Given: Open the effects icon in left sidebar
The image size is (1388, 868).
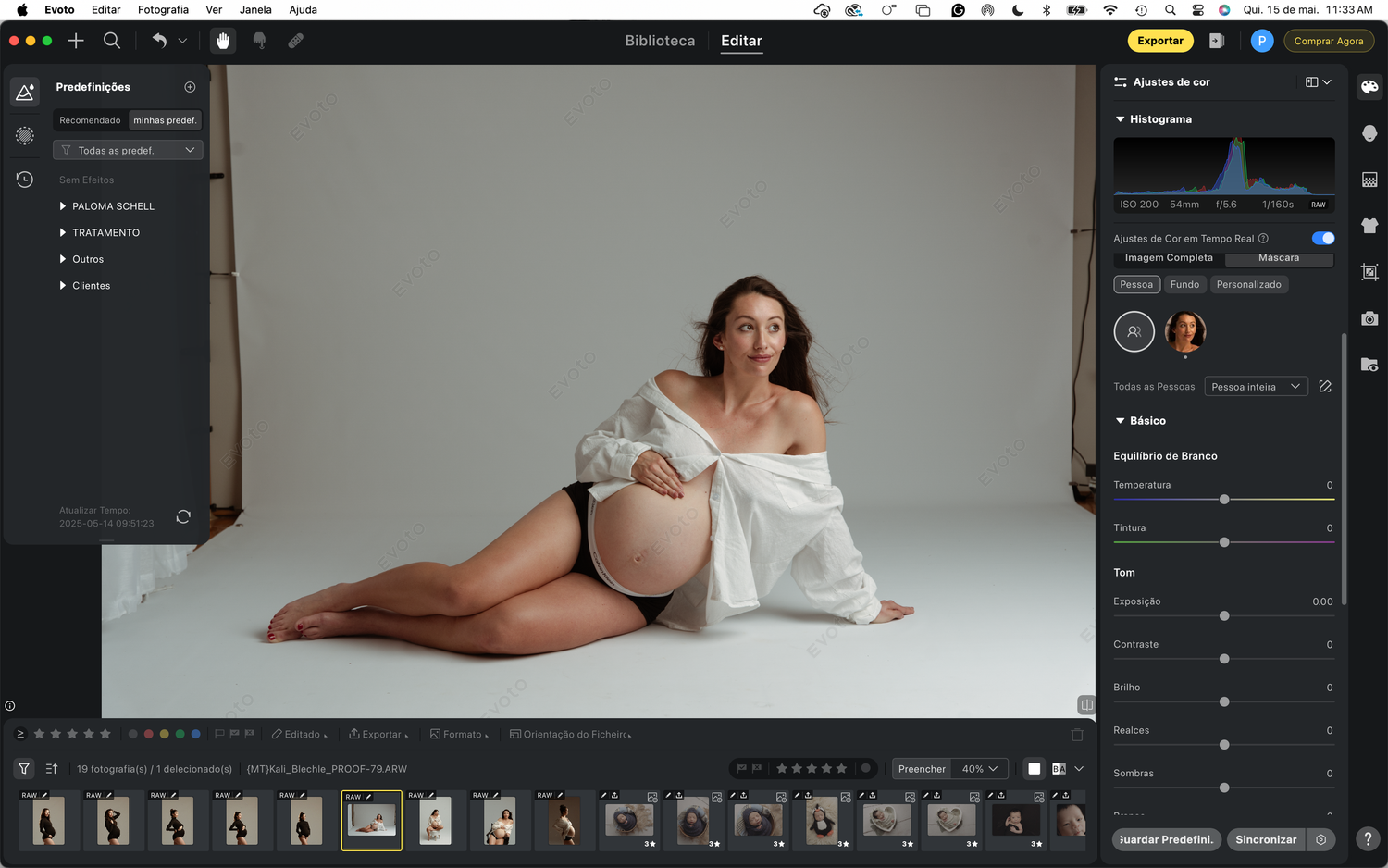Looking at the screenshot, I should 25,136.
